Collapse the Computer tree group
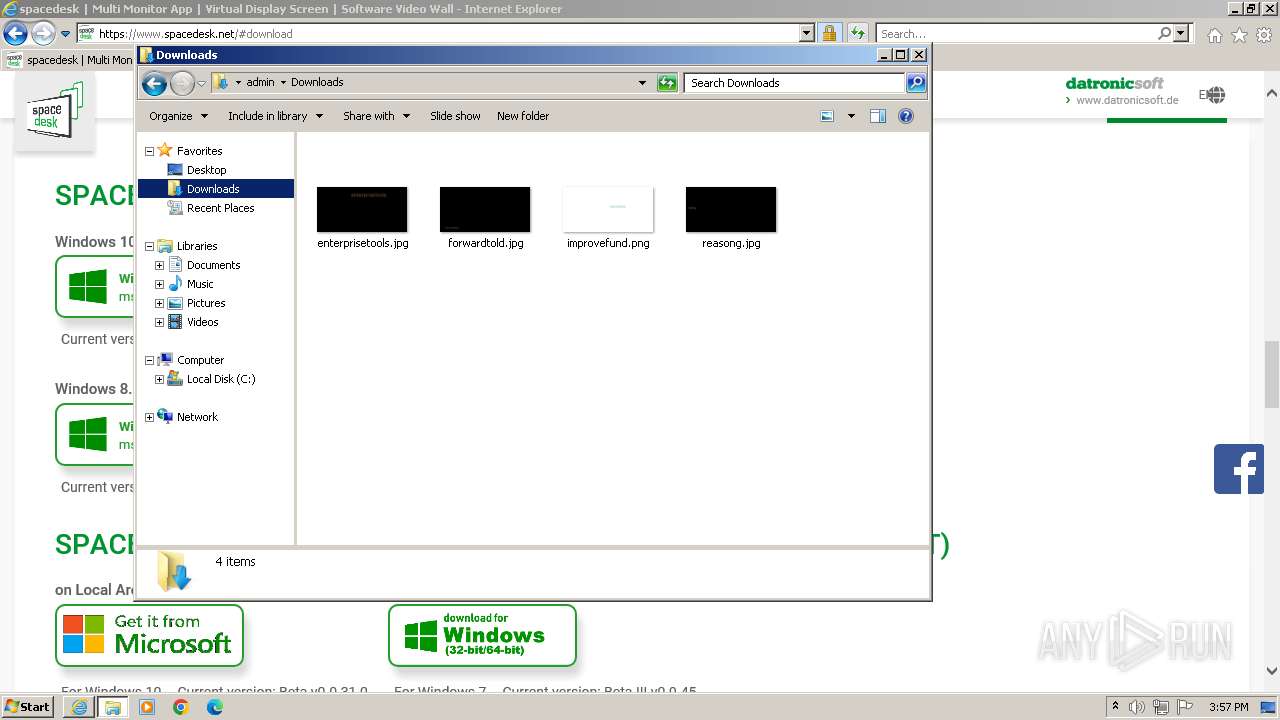 pyautogui.click(x=149, y=360)
